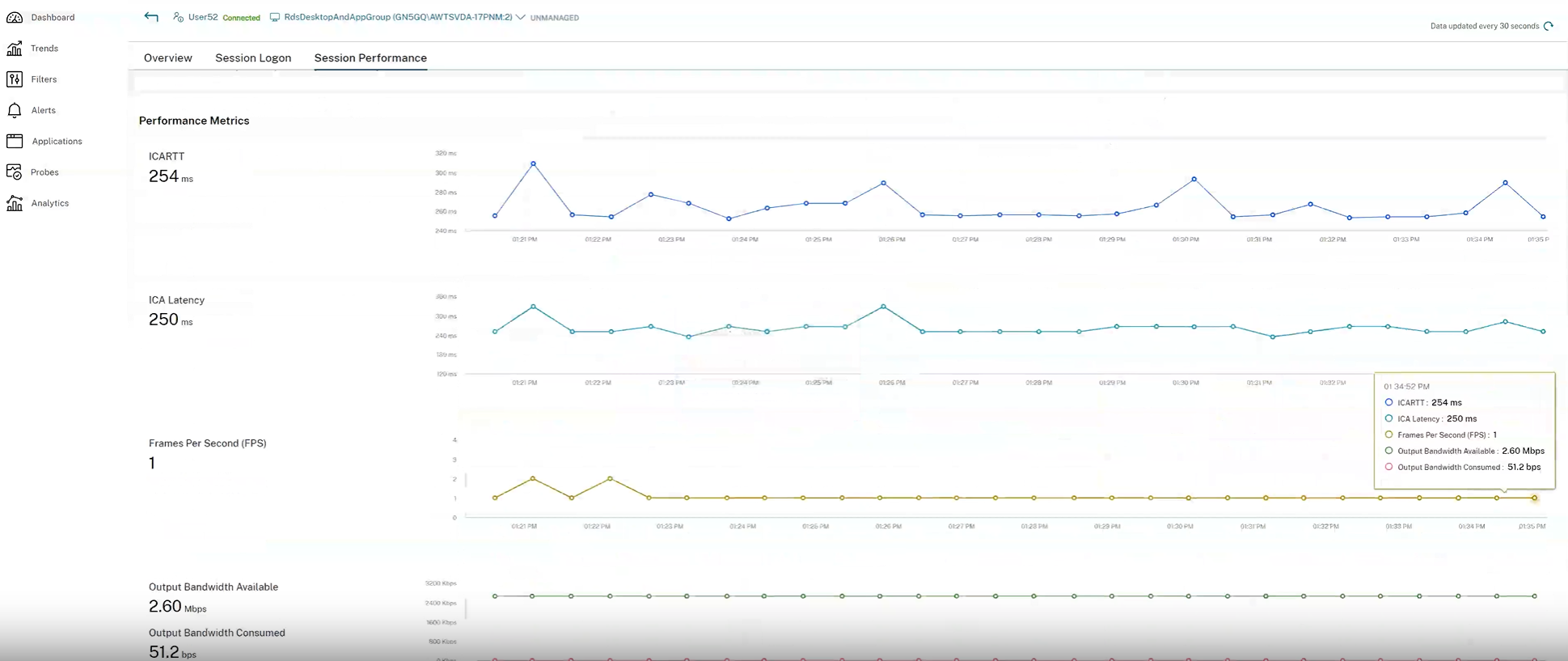Open the Applications window icon
The height and width of the screenshot is (661, 1568).
click(x=15, y=141)
